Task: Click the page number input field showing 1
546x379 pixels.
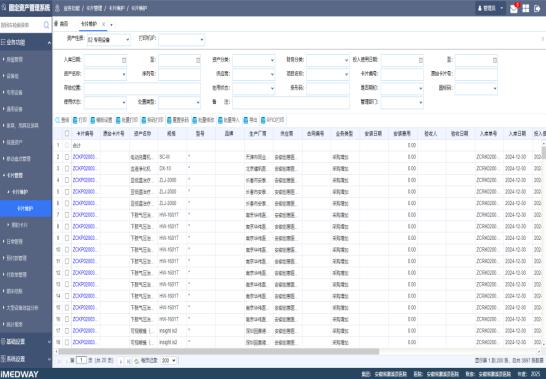Action: (x=81, y=360)
